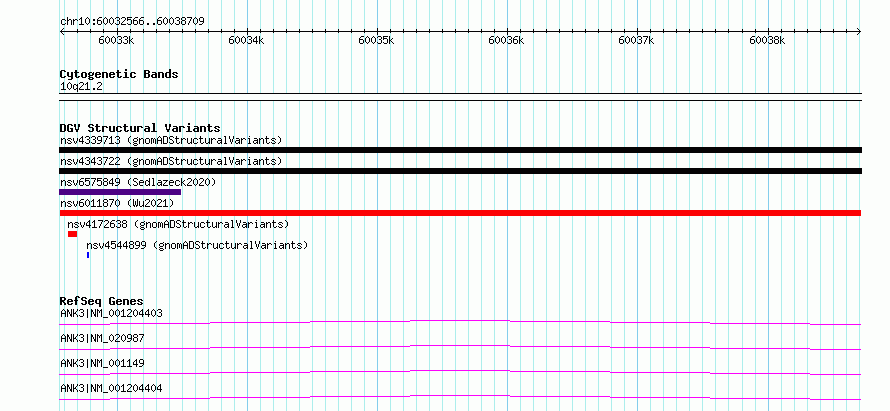Viewport: 890px width, 411px height.
Task: Click the black cytogenetic band bar
Action: point(460,97)
